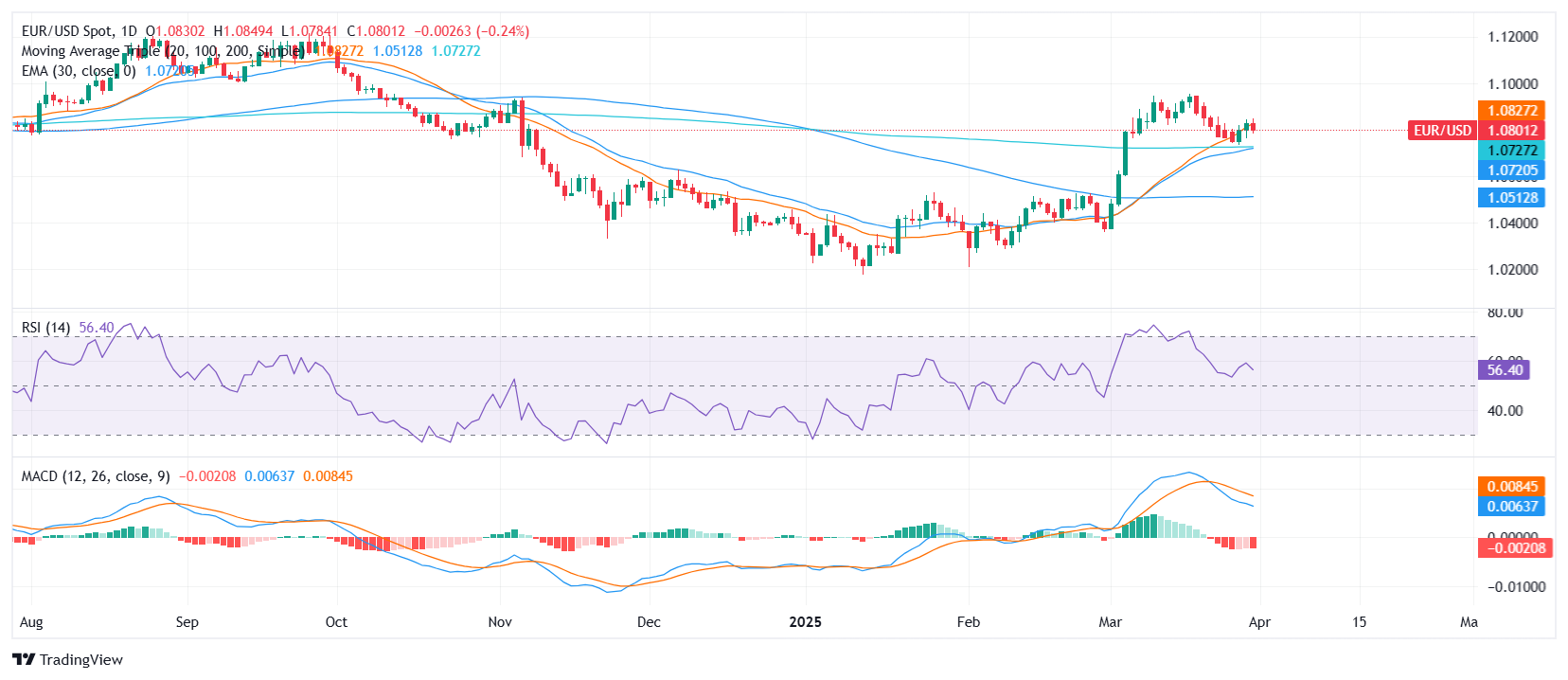Click the blue 1.05128 price tag
Viewport: 1568px width, 680px height.
(1511, 198)
